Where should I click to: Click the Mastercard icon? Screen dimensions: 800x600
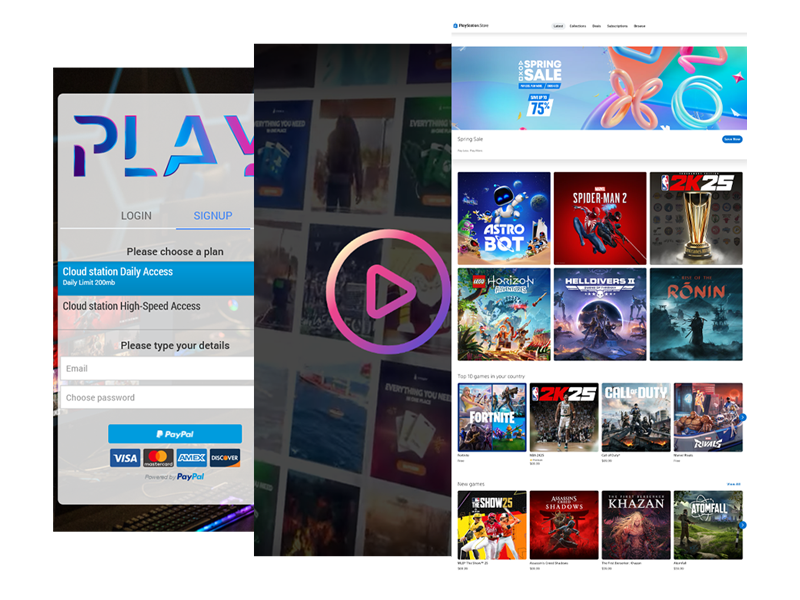[158, 458]
